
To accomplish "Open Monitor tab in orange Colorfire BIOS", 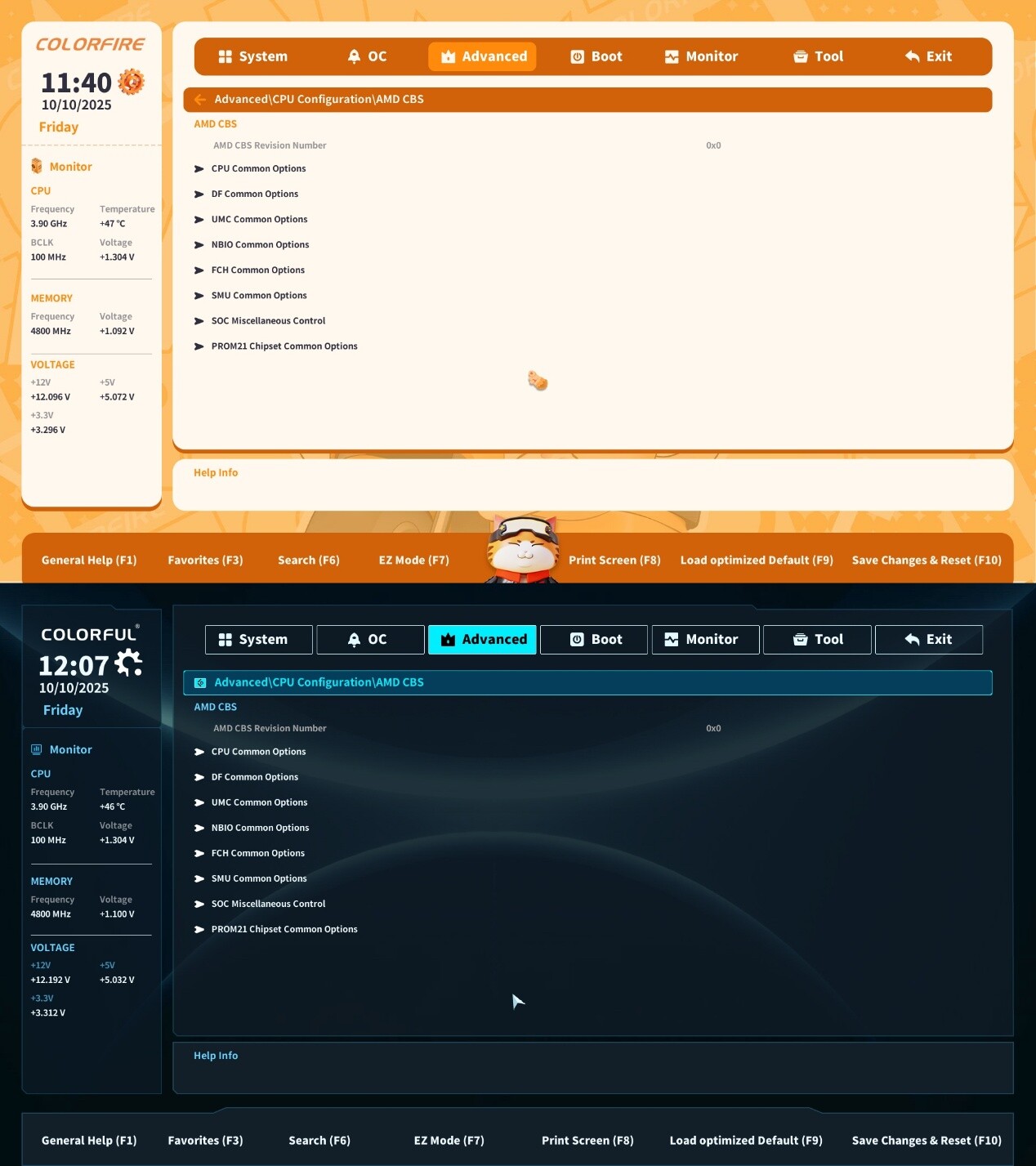I will (x=701, y=56).
